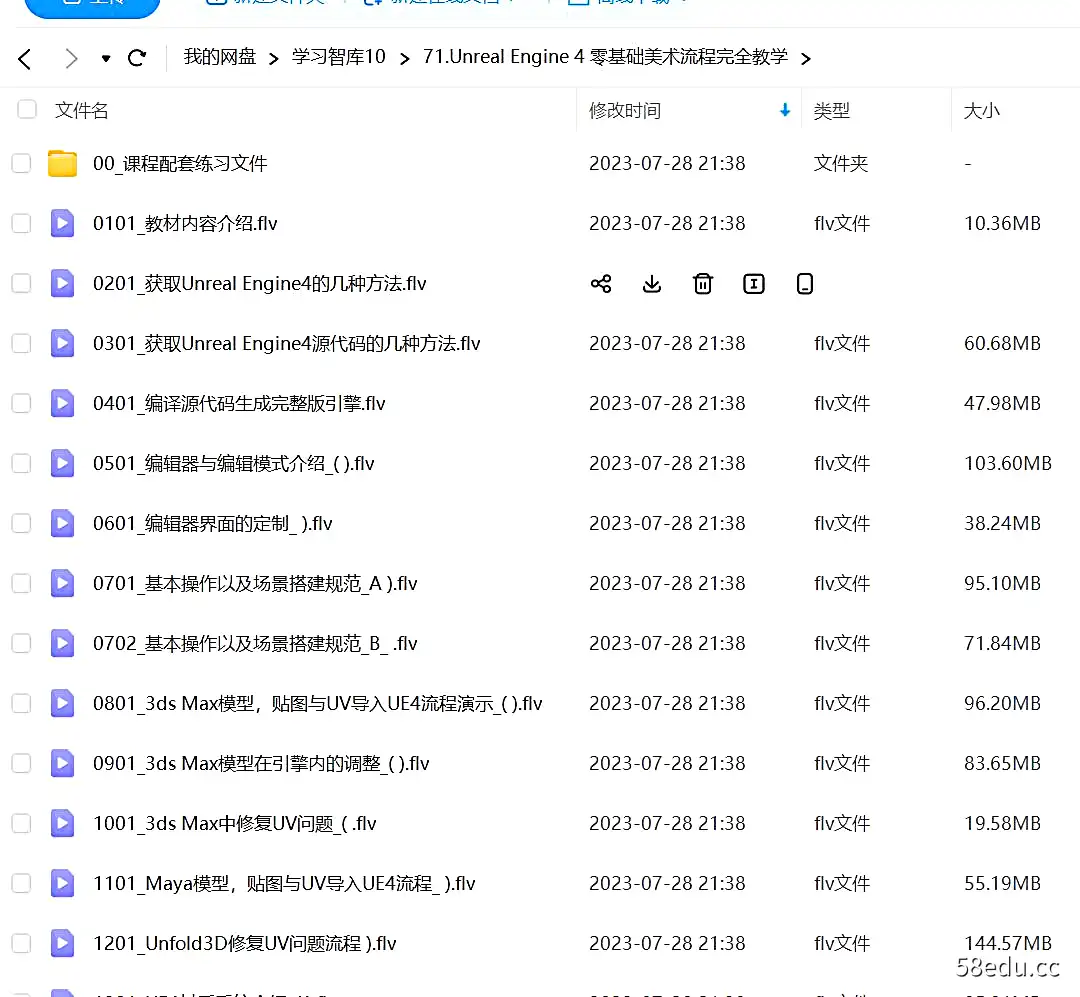1080x997 pixels.
Task: Delete 0201_获取Unreal Engine4的几种方法.flv via trash icon
Action: pos(703,284)
